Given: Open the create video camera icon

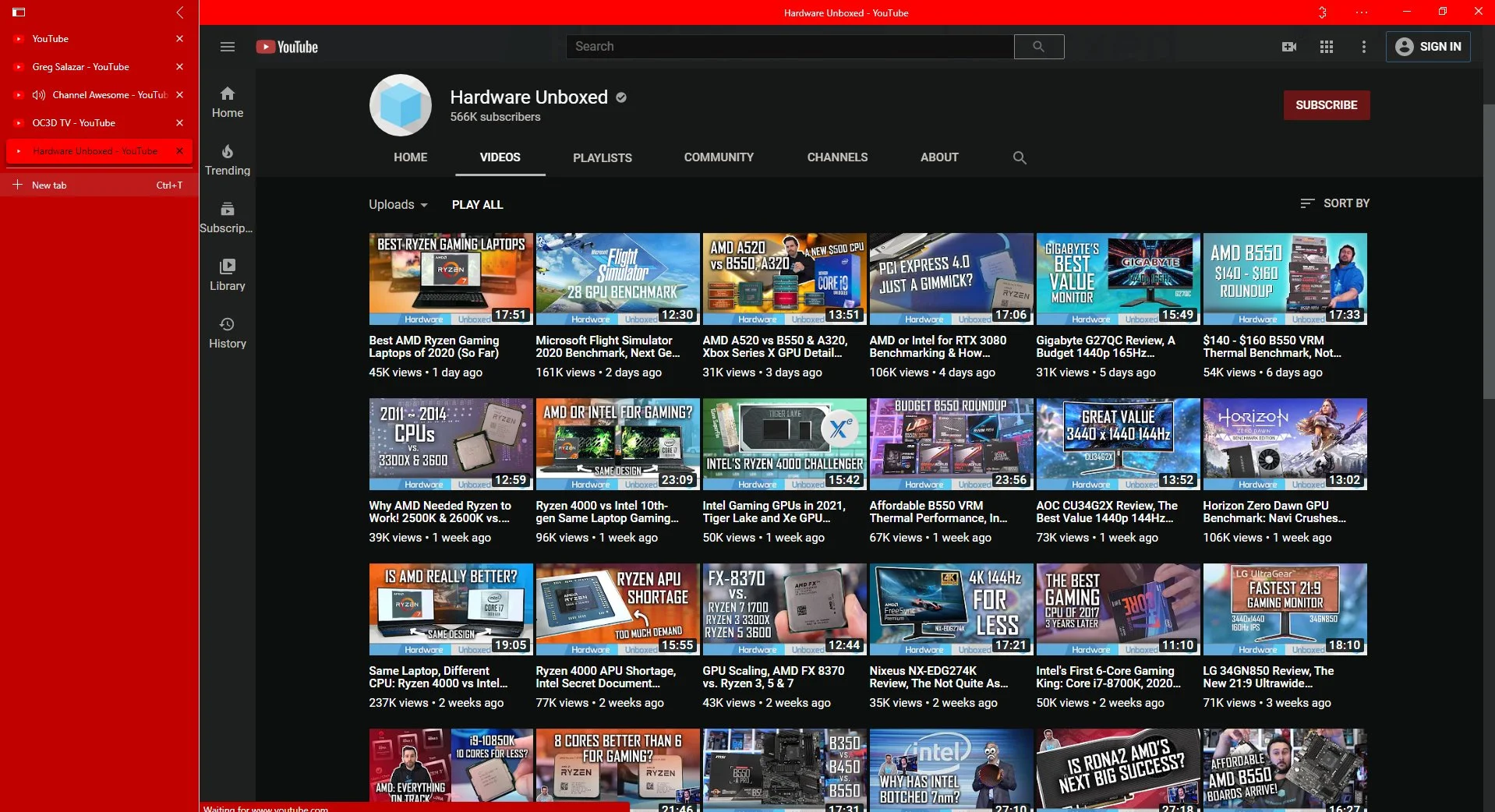Looking at the screenshot, I should pyautogui.click(x=1288, y=47).
